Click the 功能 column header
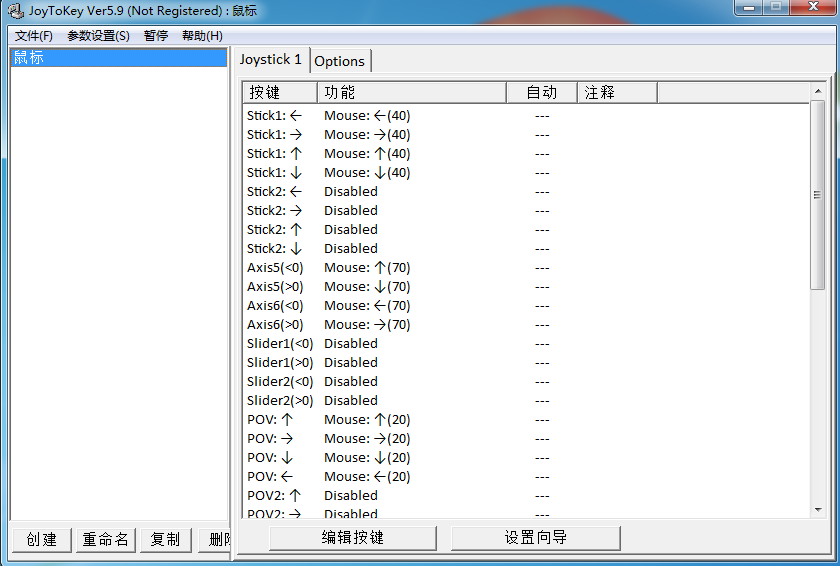Screen dimensions: 840x566 pos(412,93)
